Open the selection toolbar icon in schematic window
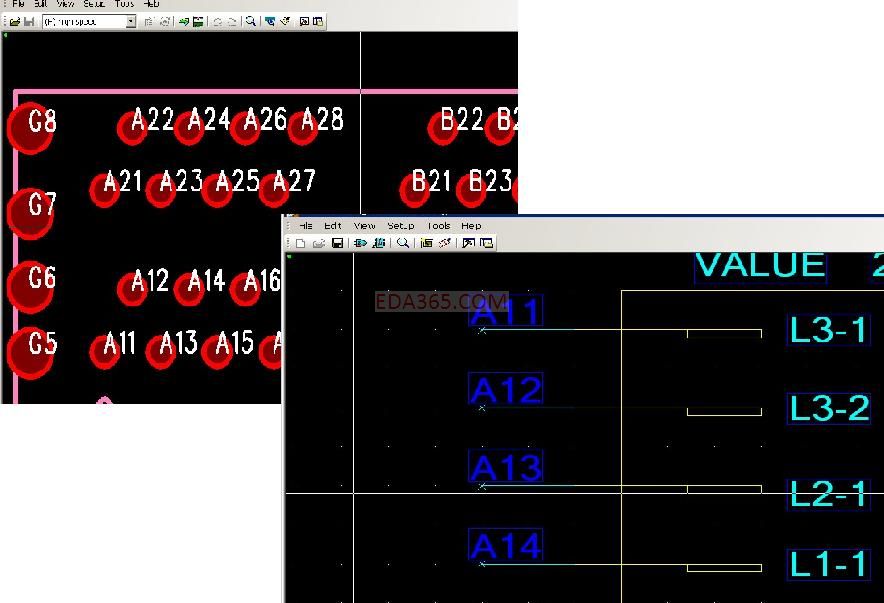This screenshot has height=603, width=884. click(360, 243)
